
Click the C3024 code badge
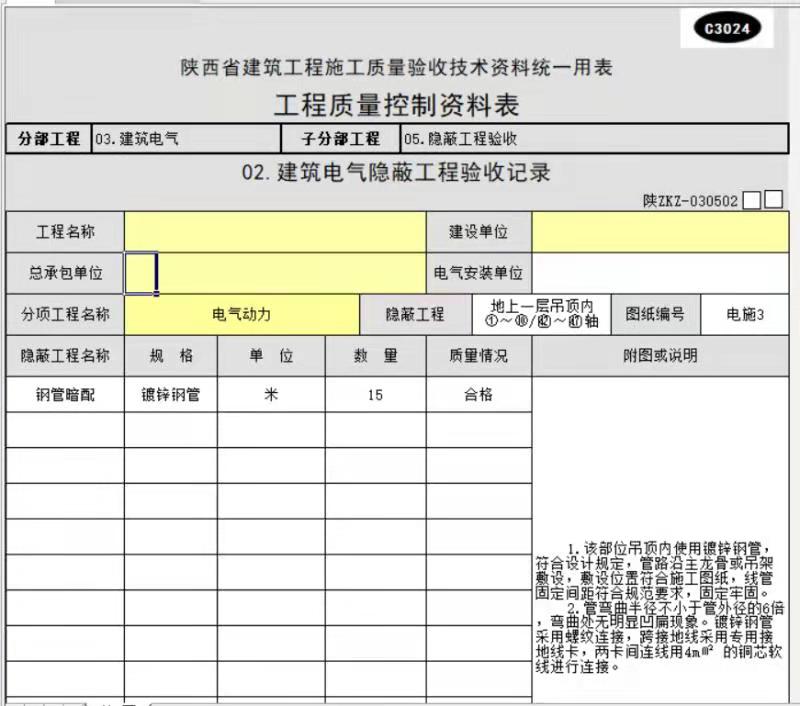point(726,28)
